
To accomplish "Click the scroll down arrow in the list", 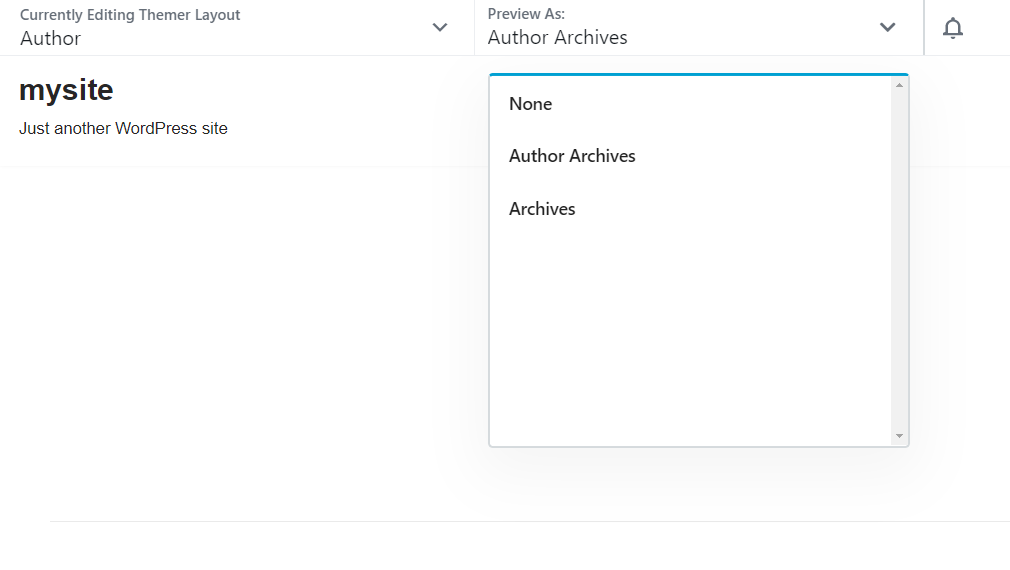I will point(899,436).
